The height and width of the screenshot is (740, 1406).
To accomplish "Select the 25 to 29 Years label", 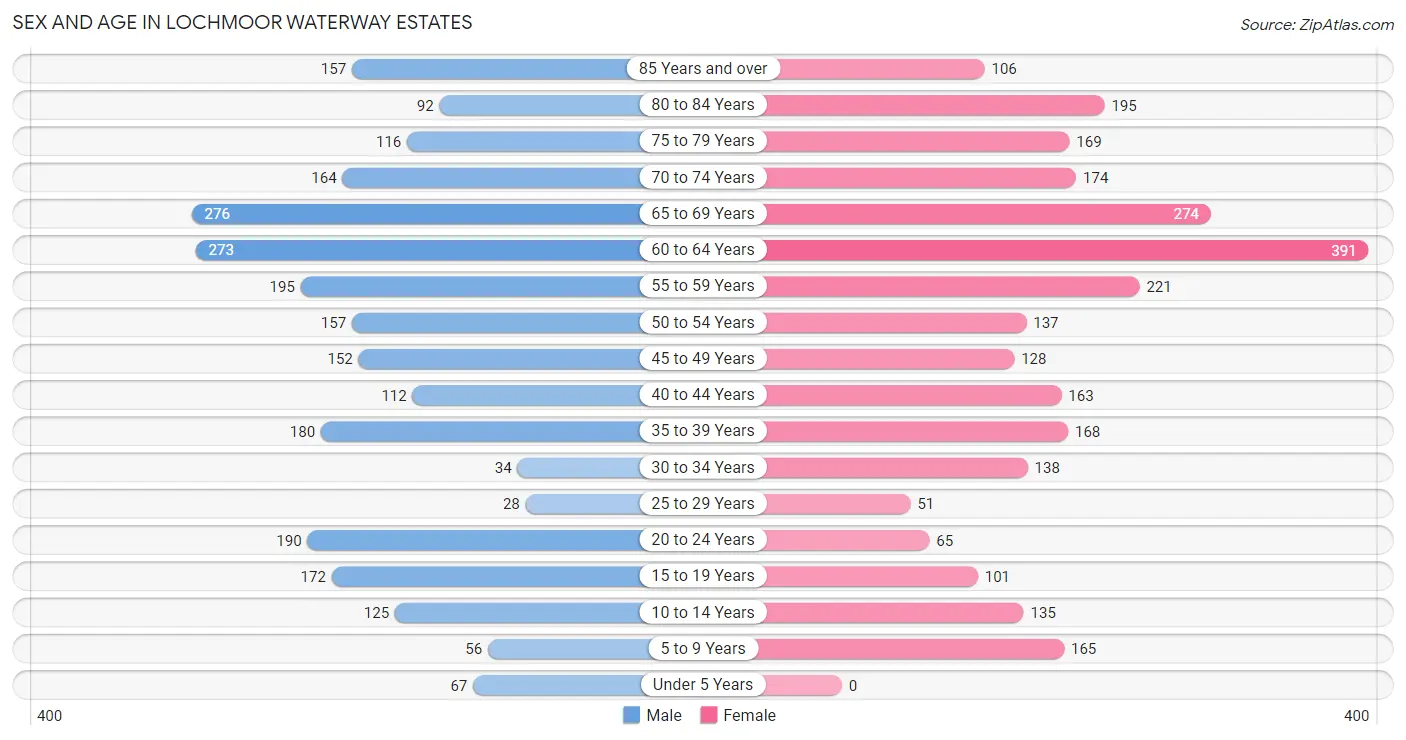I will click(x=703, y=503).
